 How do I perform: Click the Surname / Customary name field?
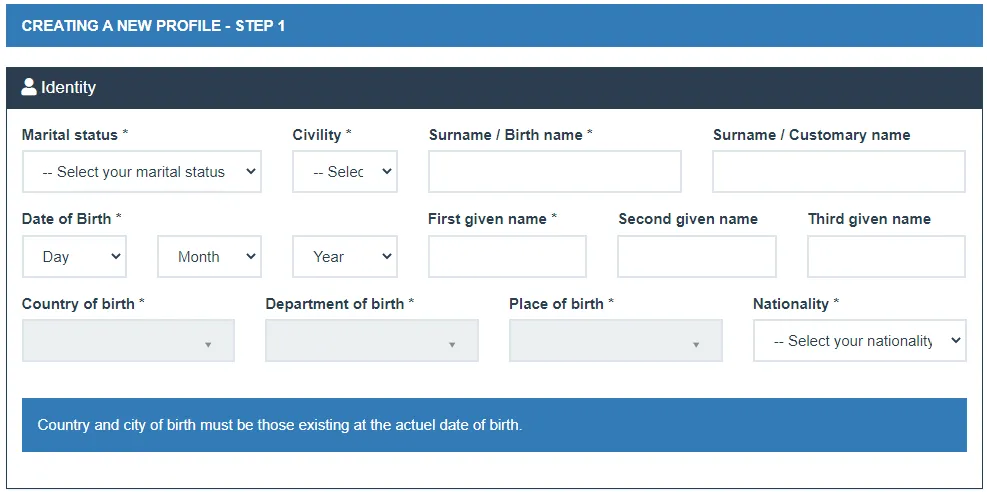point(838,172)
